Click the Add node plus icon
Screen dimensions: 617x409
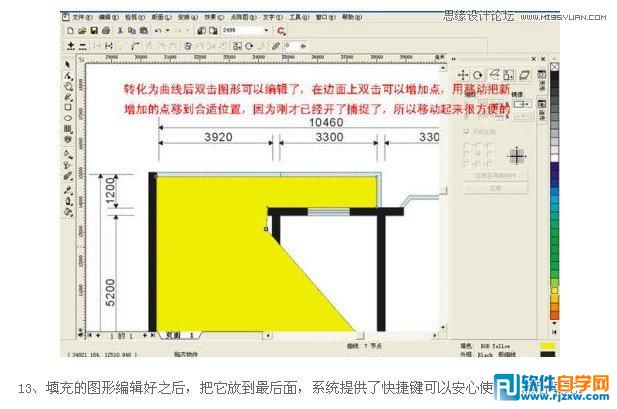[x=71, y=46]
